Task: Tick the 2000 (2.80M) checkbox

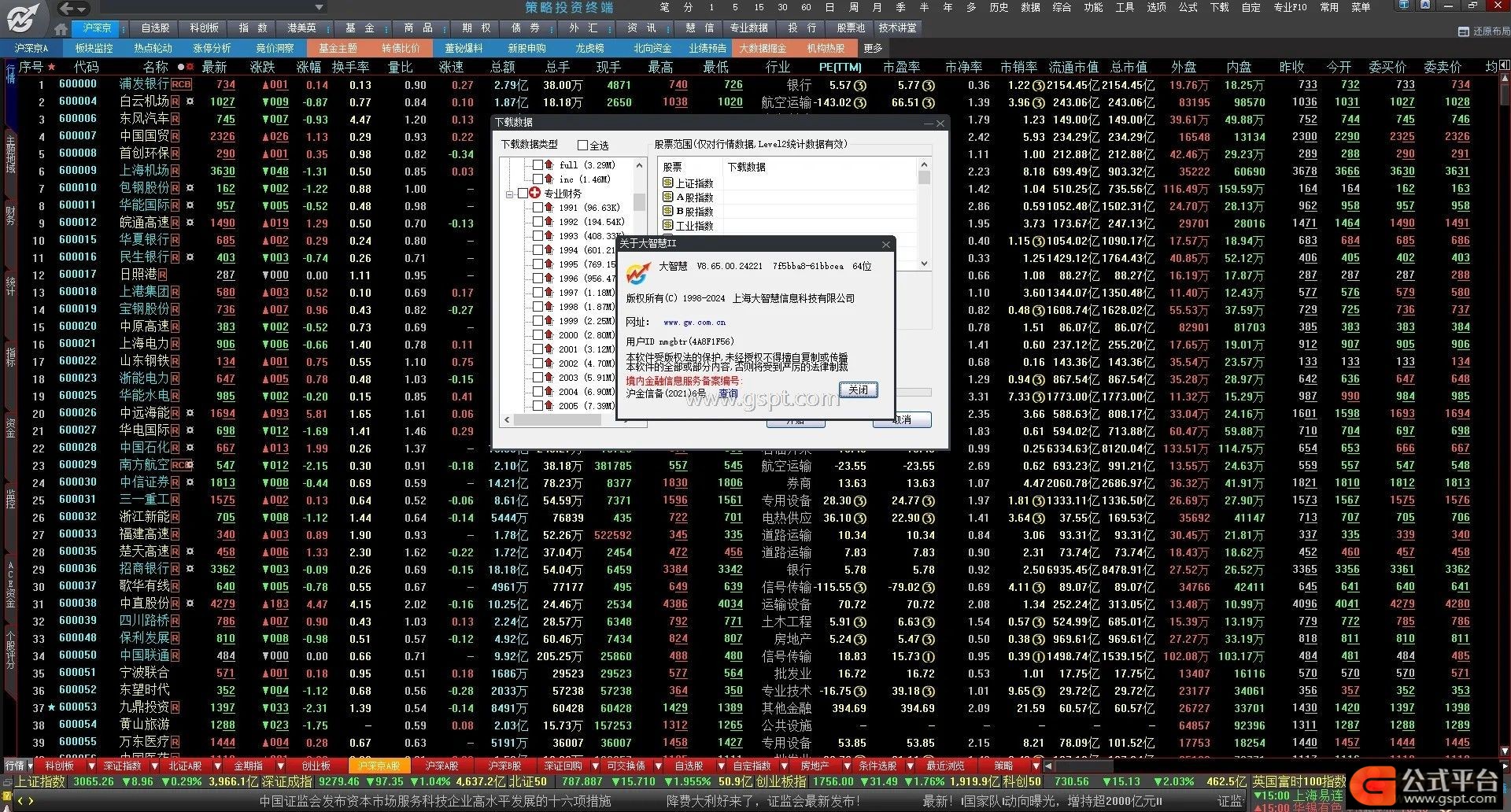Action: point(538,335)
